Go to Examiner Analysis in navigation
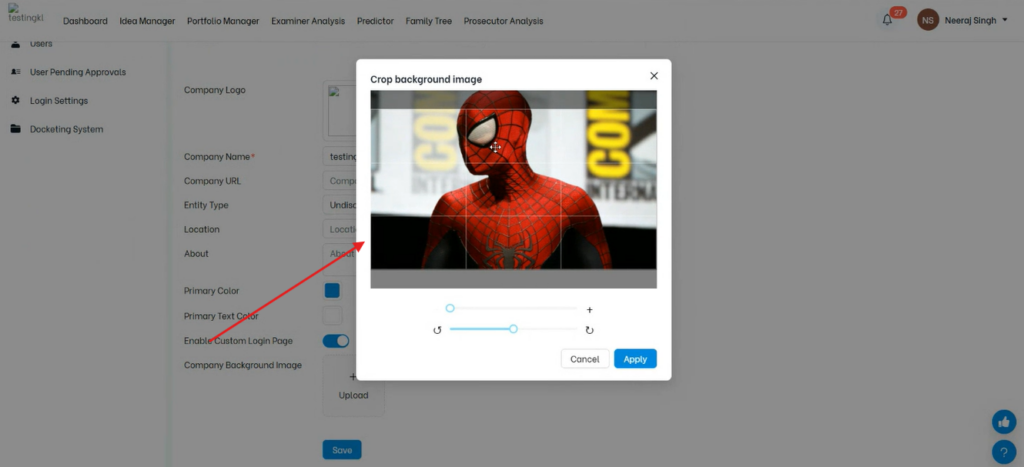 [308, 21]
